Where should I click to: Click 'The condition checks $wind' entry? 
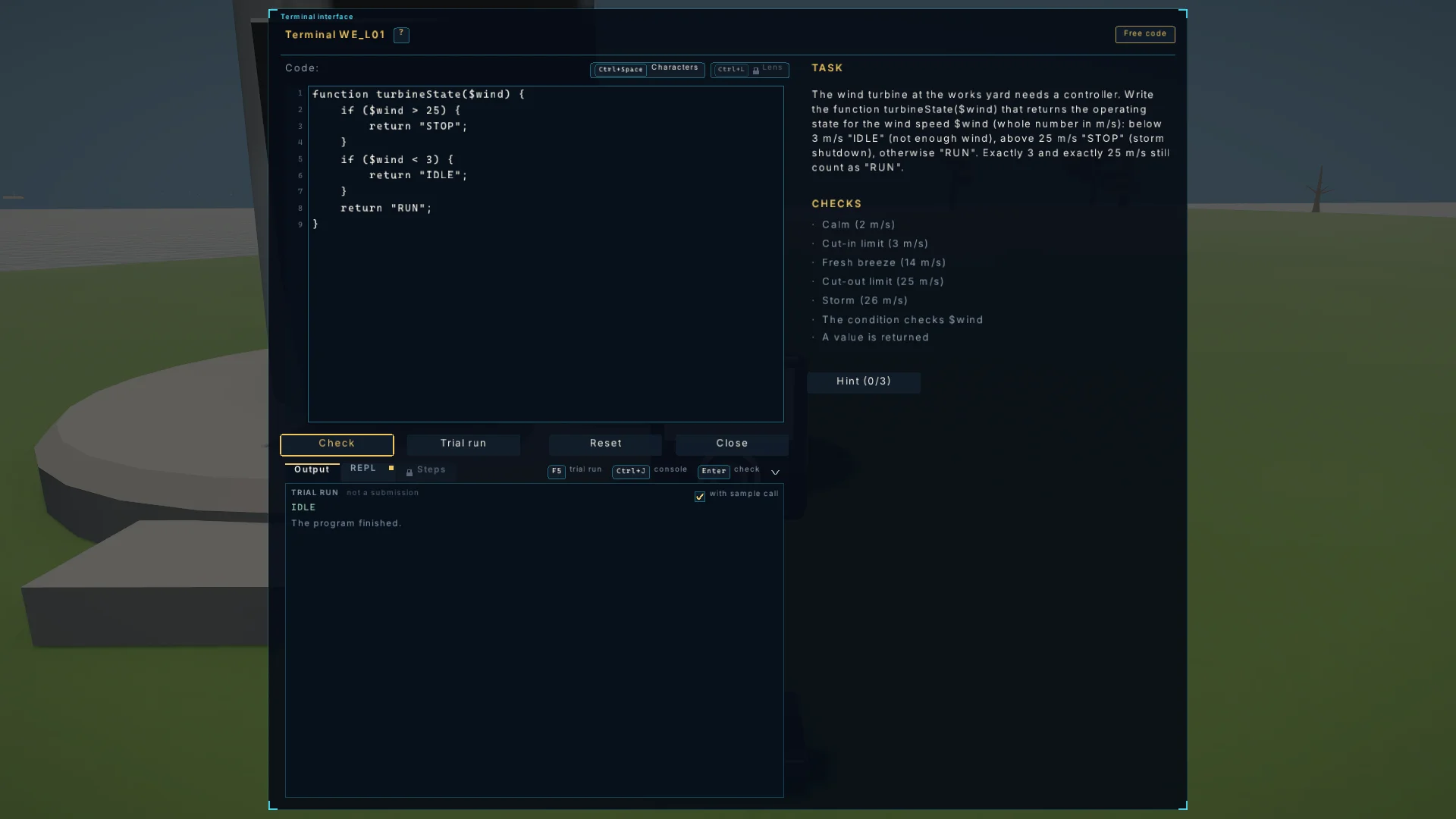(902, 320)
